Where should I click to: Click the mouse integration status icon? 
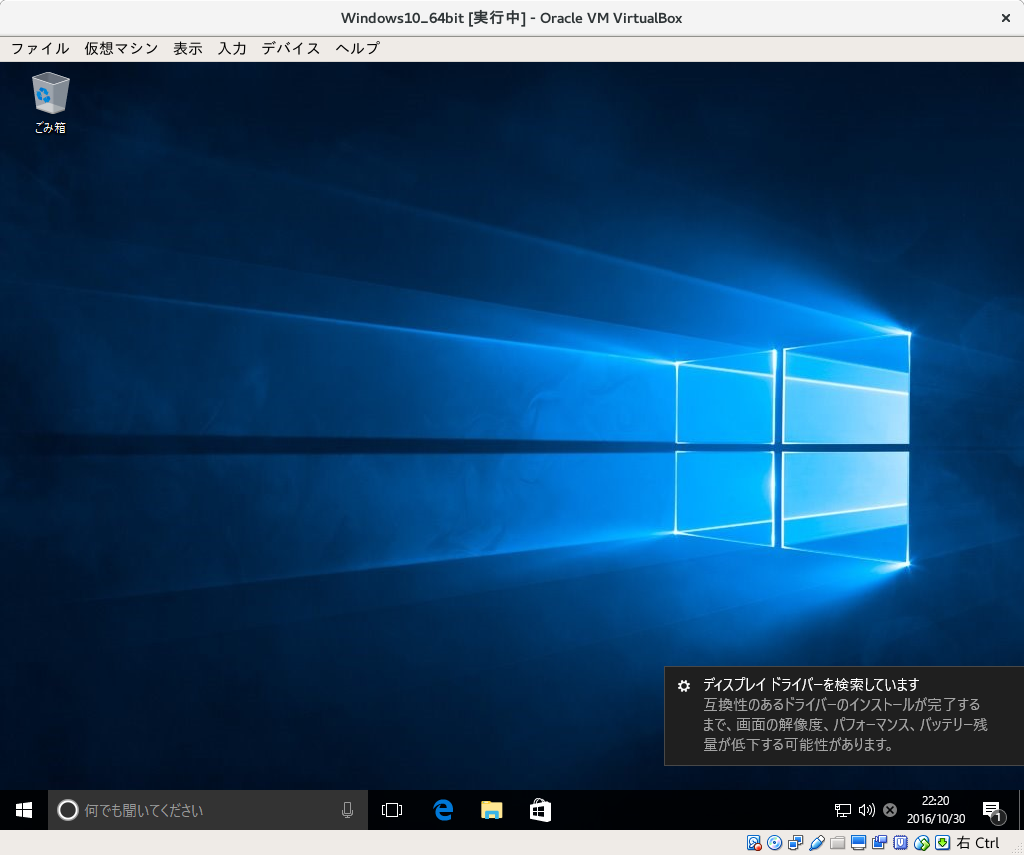pyautogui.click(x=921, y=843)
